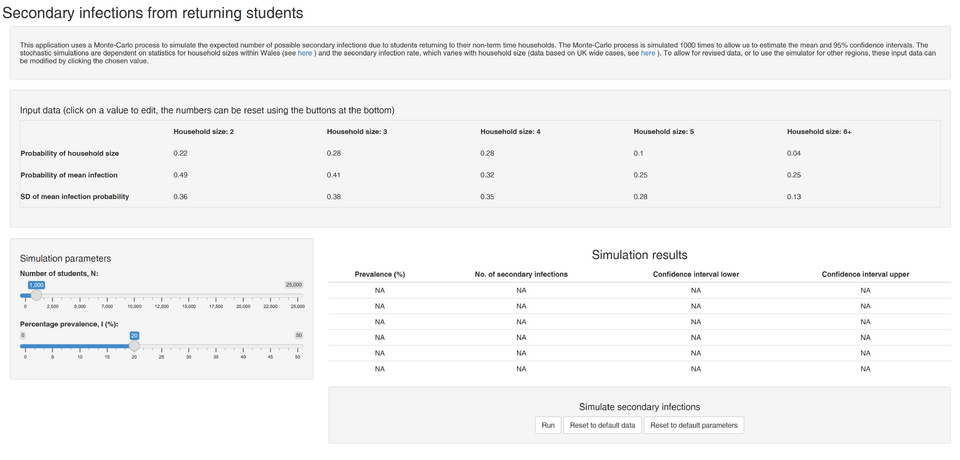Open the 'here' link for Wales household sizes

305,54
